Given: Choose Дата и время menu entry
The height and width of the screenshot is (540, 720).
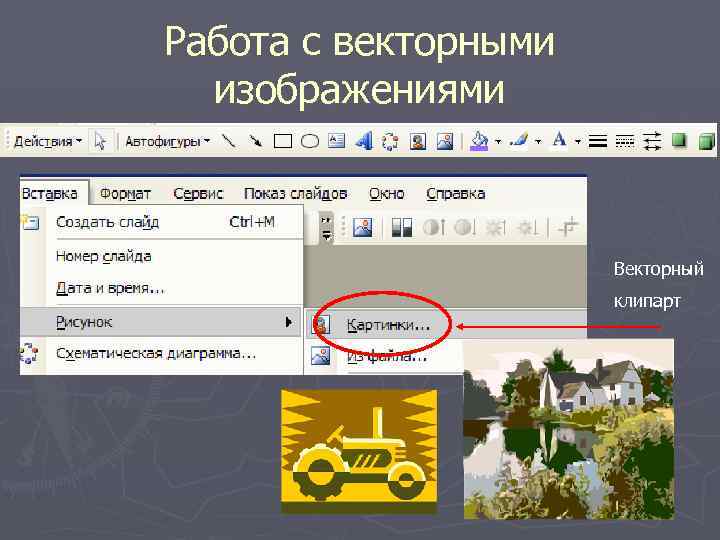Looking at the screenshot, I should pyautogui.click(x=162, y=288).
